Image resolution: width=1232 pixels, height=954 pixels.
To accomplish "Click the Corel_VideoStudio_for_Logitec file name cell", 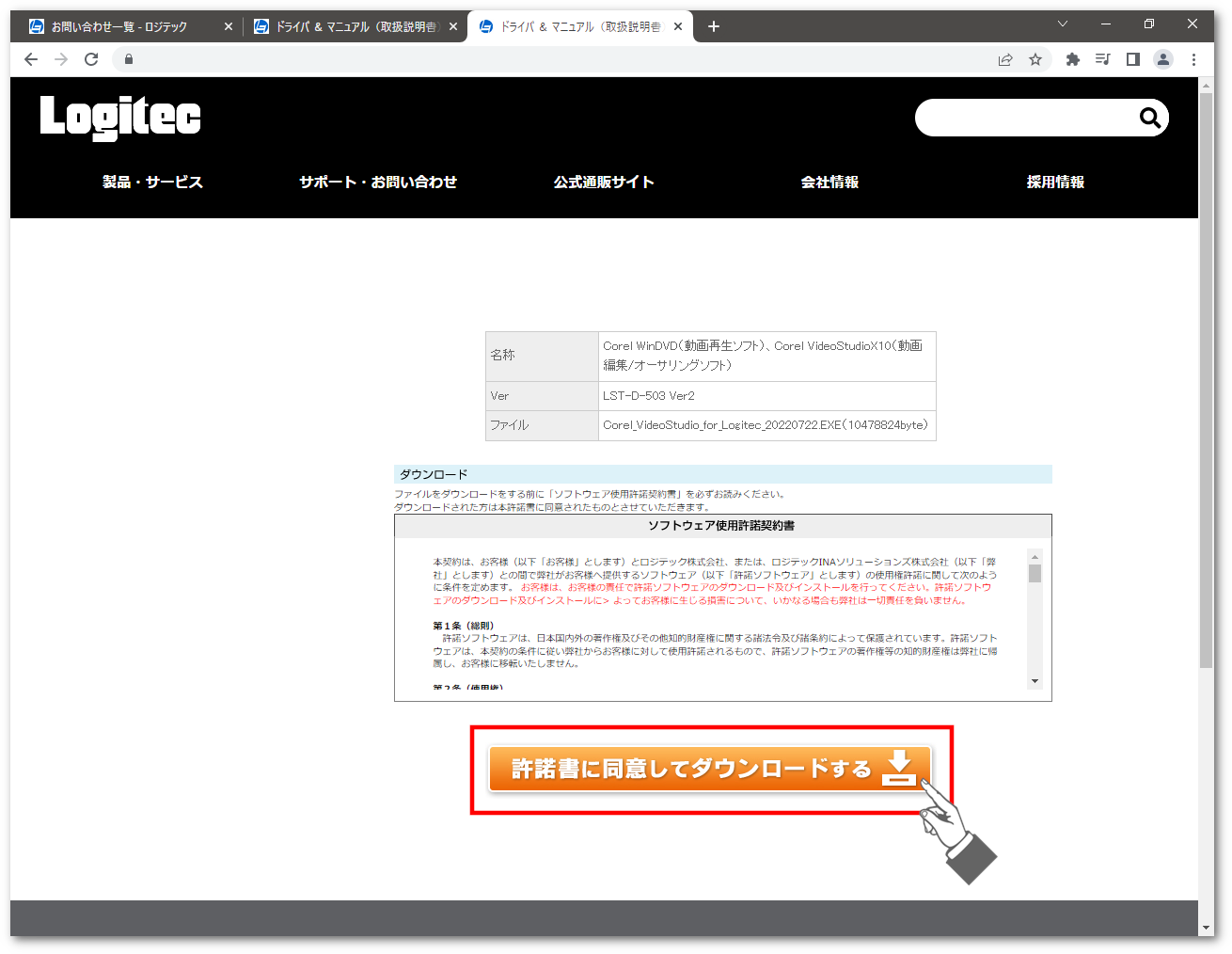I will click(767, 425).
